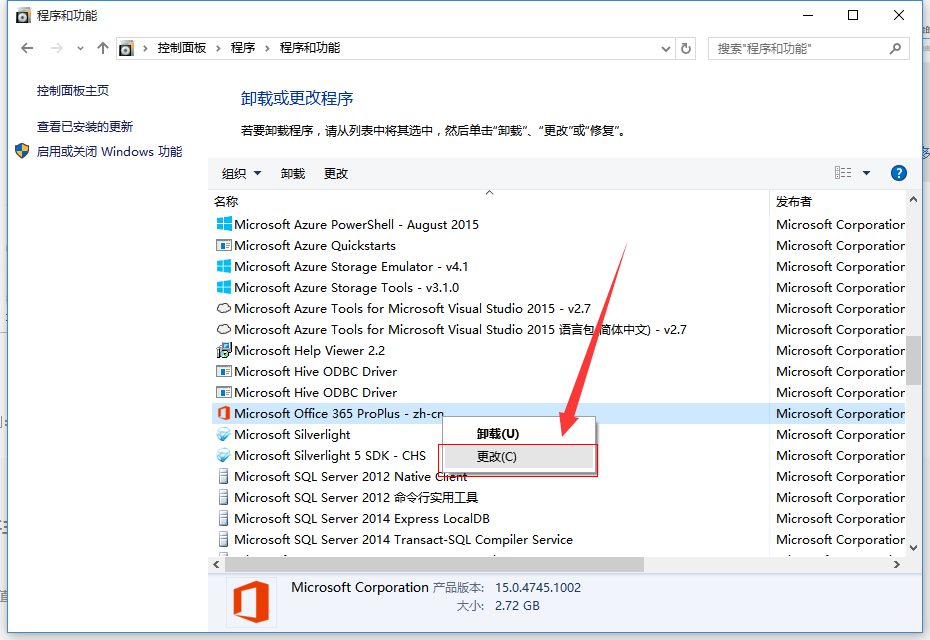Sort by 名称 column header
Image resolution: width=930 pixels, height=640 pixels.
[x=226, y=202]
